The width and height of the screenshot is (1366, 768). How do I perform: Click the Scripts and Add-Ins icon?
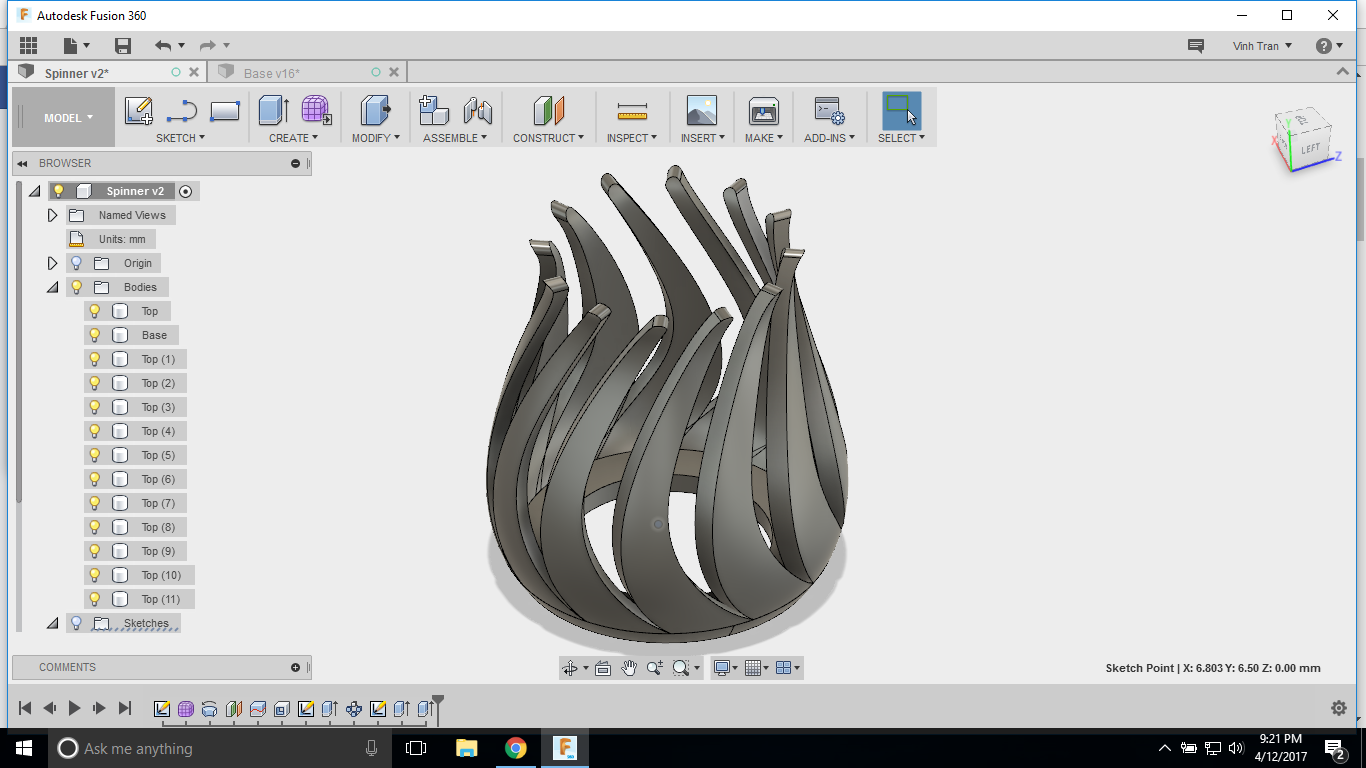click(x=829, y=110)
